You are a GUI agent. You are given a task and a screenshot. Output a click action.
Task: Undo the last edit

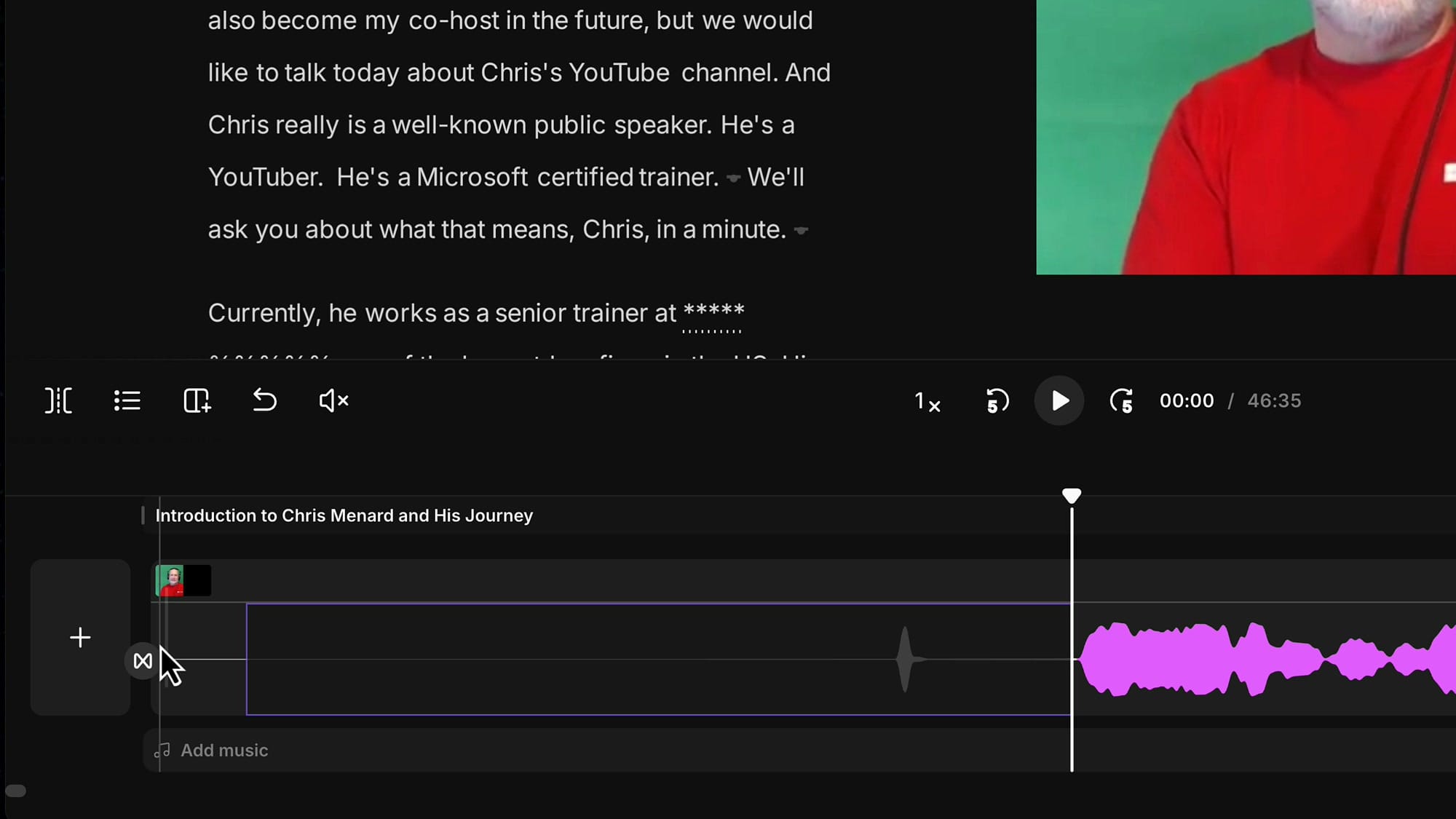(x=264, y=400)
